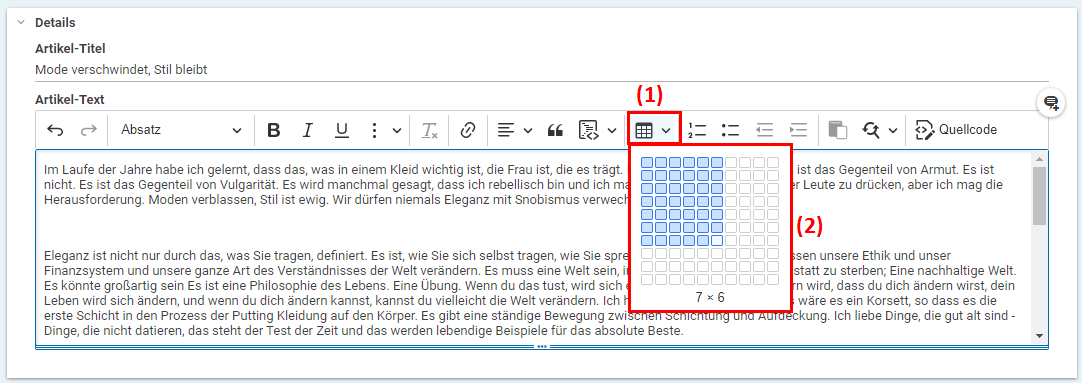Viewport: 1082px width, 383px height.
Task: Toggle italic formatting
Action: click(x=308, y=130)
